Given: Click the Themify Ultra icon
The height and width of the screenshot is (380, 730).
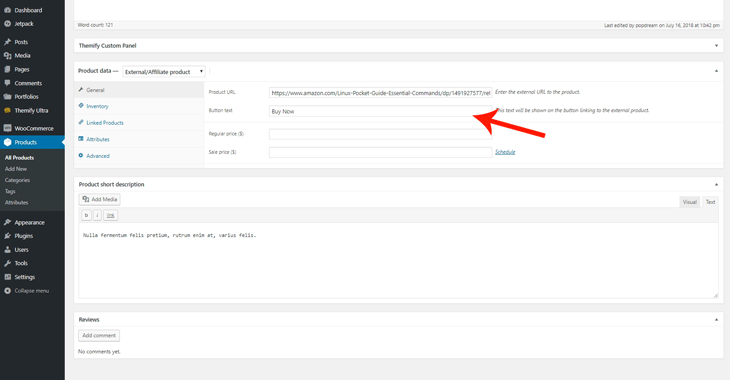Looking at the screenshot, I should 7,110.
